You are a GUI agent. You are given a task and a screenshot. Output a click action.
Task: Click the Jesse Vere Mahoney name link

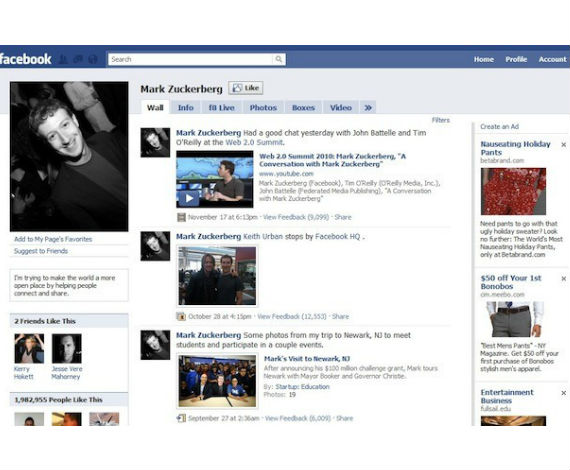click(67, 373)
